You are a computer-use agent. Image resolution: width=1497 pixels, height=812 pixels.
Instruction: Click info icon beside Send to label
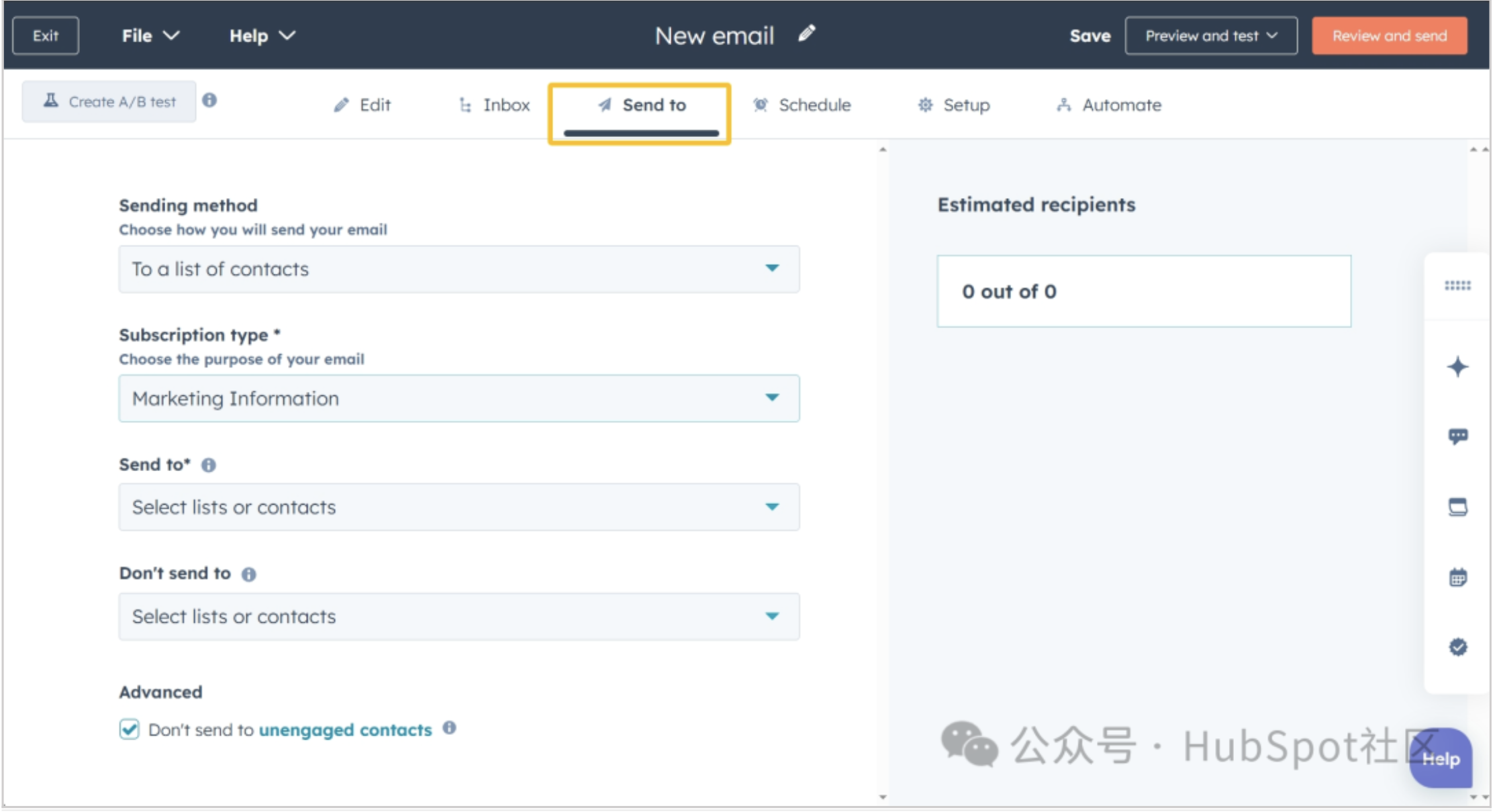click(209, 465)
